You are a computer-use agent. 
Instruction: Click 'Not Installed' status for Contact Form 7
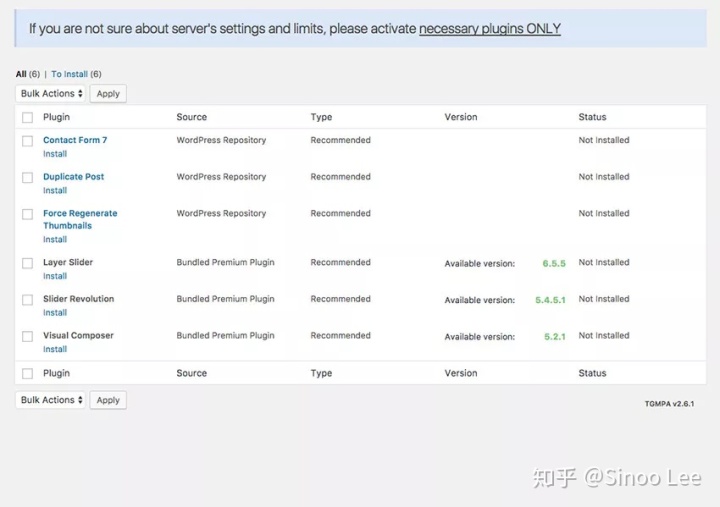[604, 140]
